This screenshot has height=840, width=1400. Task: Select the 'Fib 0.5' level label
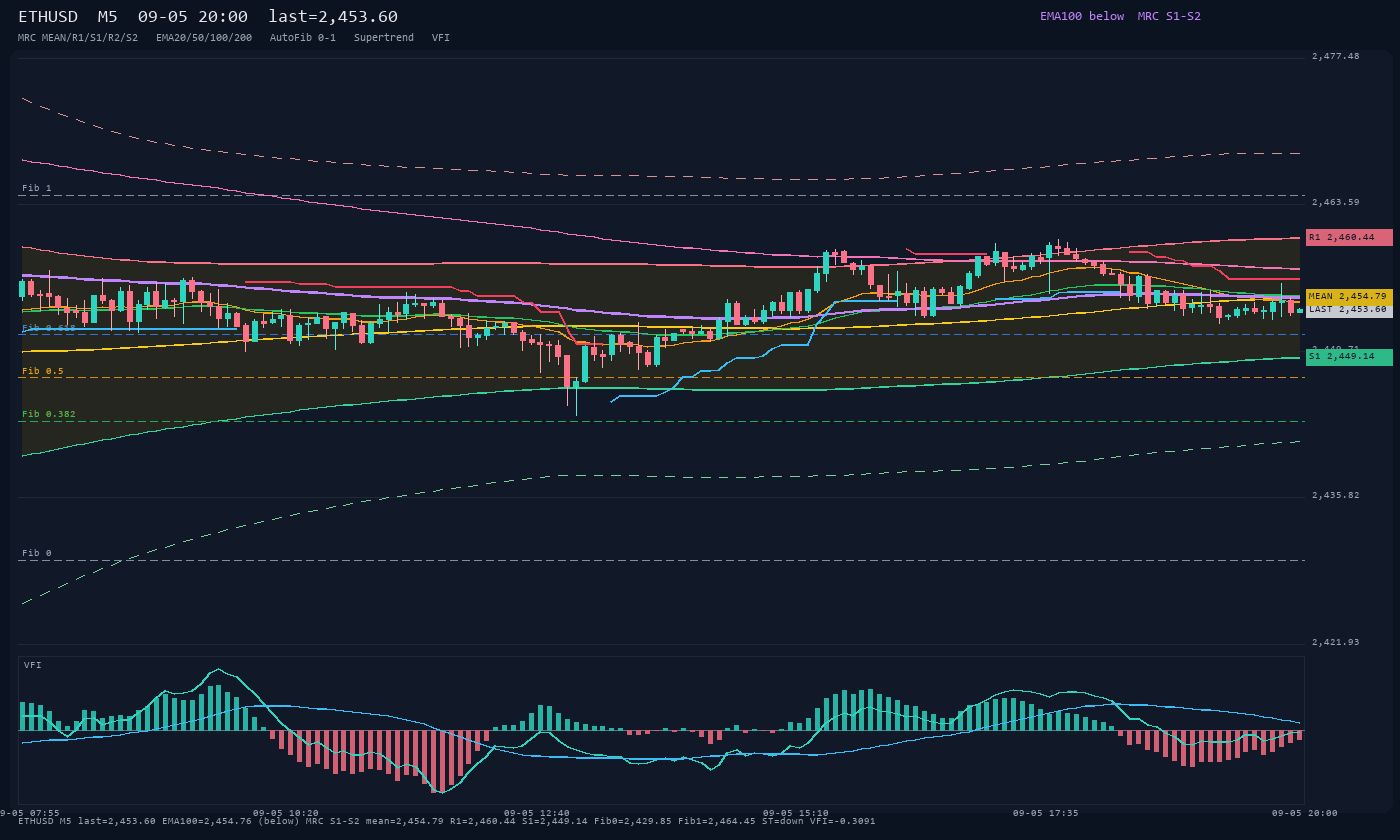click(43, 371)
